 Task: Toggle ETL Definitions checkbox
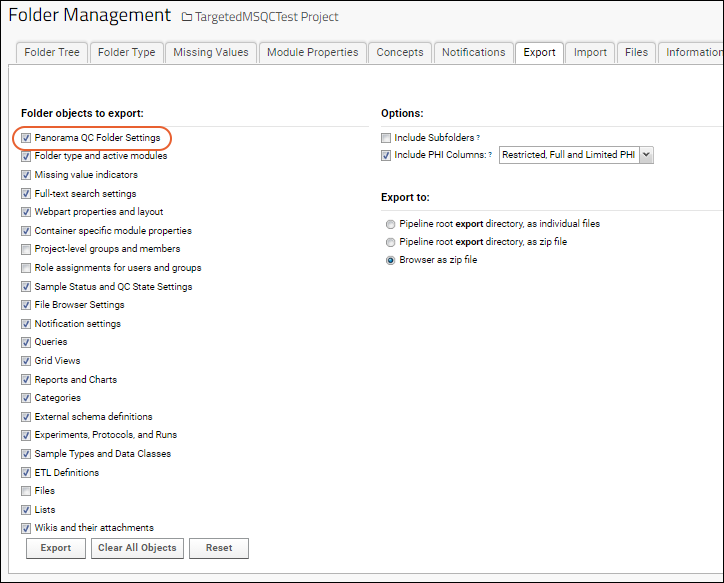26,473
